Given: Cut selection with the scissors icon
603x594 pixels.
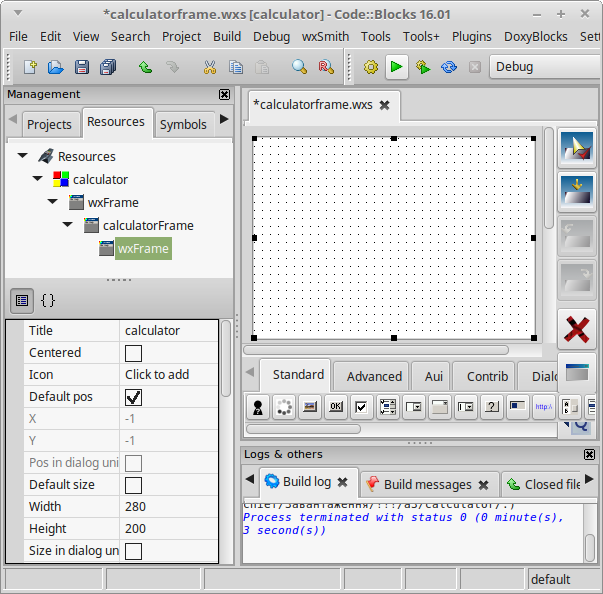Looking at the screenshot, I should coord(210,67).
